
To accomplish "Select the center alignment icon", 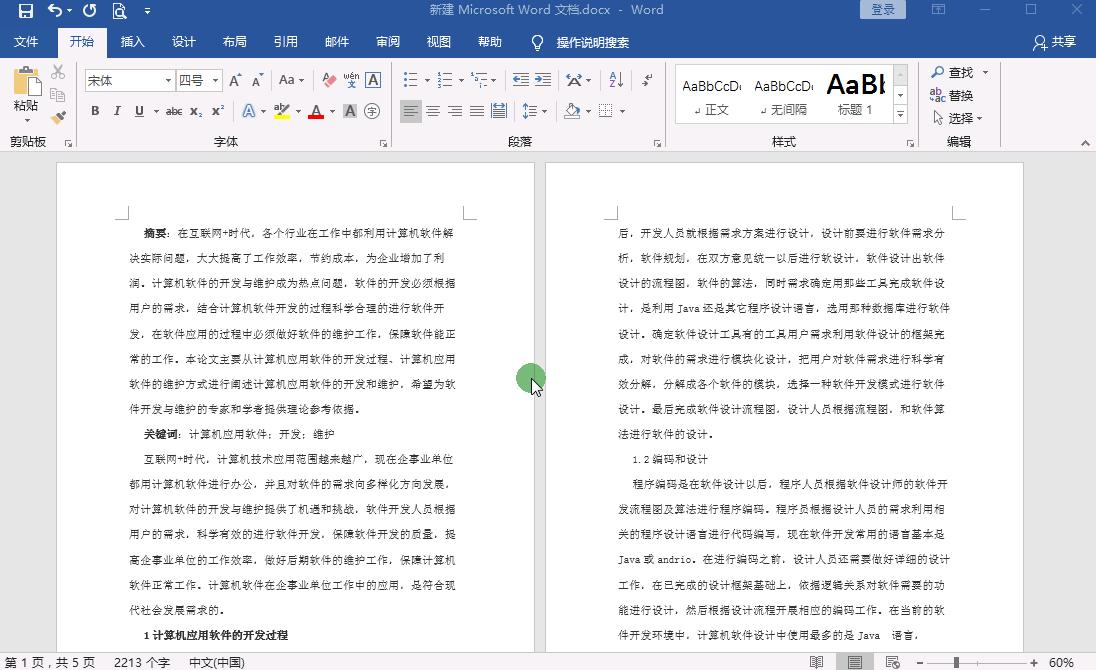I will point(431,111).
